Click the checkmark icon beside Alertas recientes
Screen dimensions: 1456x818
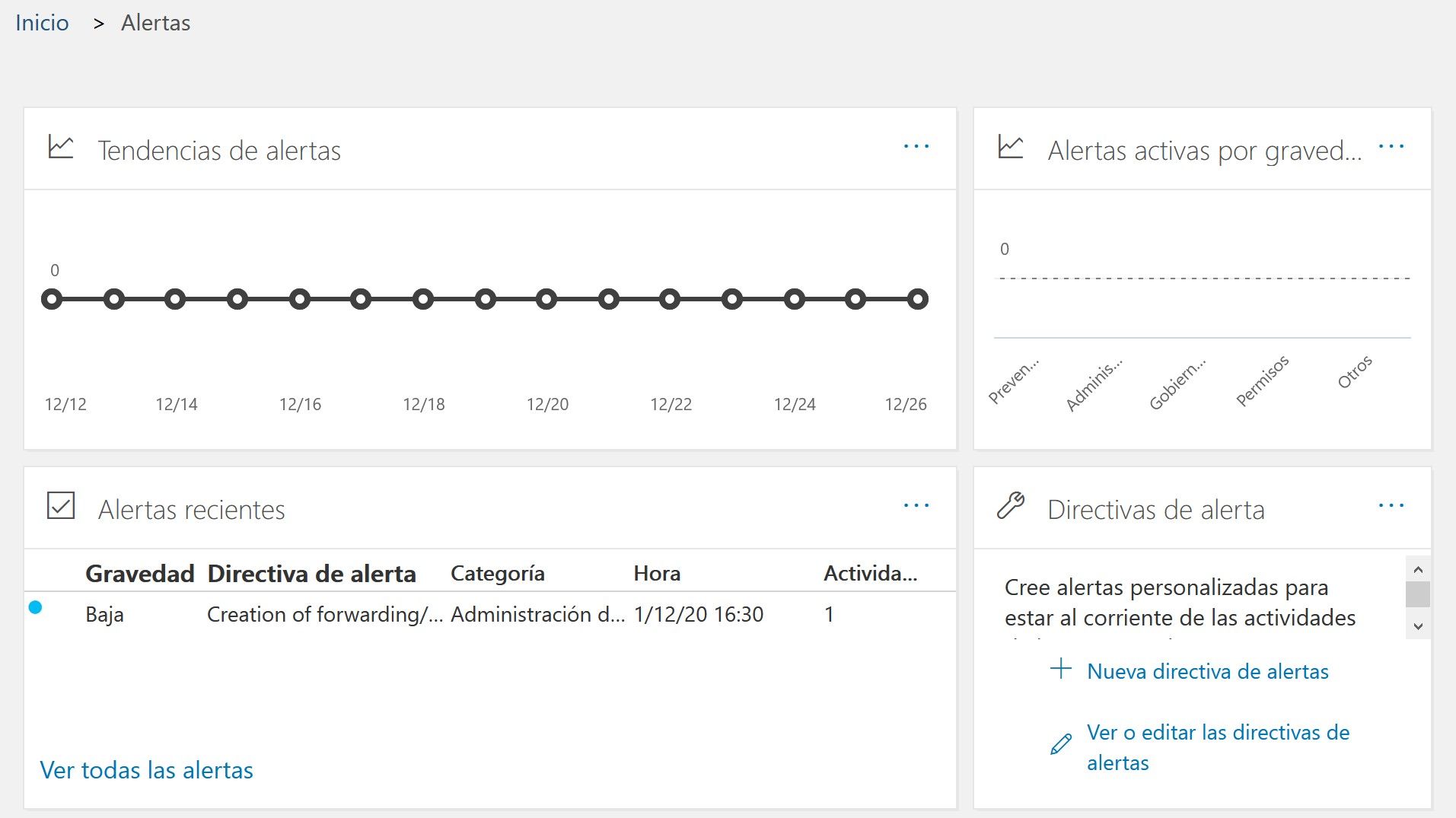pyautogui.click(x=61, y=505)
